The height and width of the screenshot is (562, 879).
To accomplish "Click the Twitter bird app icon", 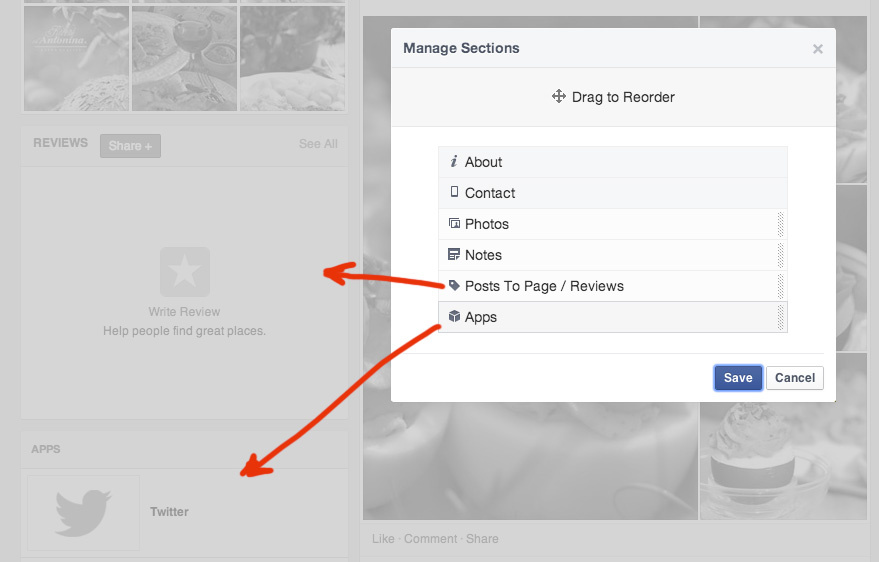I will [x=83, y=512].
